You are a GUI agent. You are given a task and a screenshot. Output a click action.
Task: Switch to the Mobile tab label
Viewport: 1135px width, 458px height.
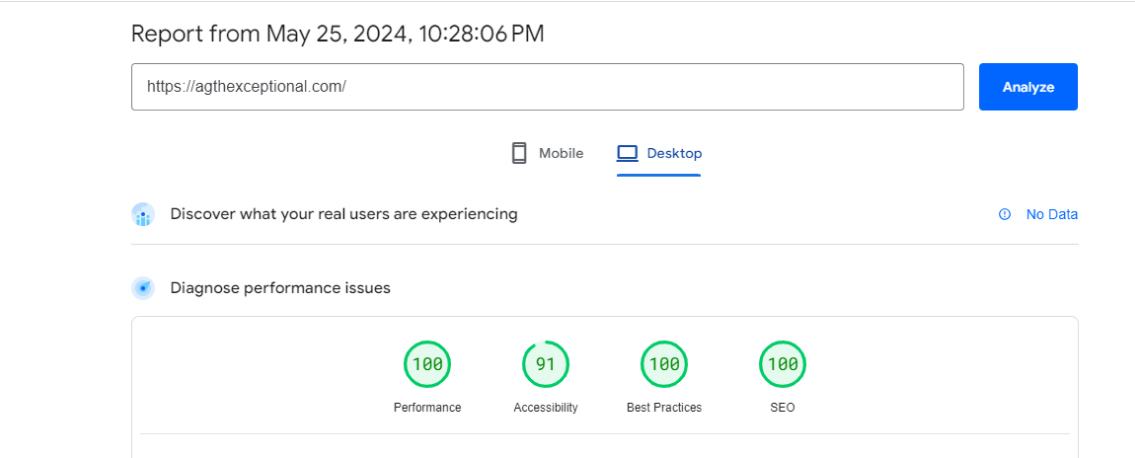point(561,153)
